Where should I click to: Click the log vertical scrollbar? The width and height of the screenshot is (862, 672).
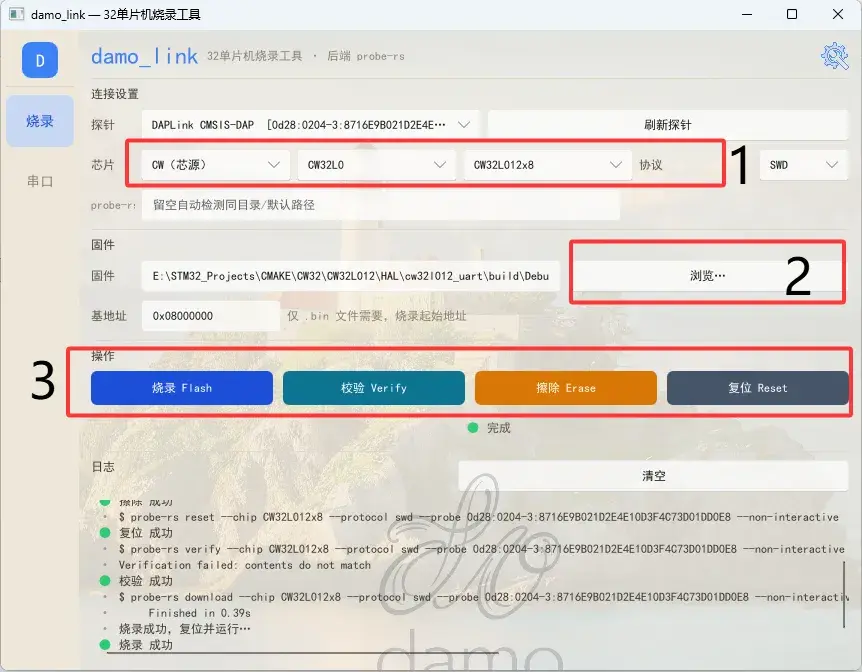pyautogui.click(x=844, y=594)
